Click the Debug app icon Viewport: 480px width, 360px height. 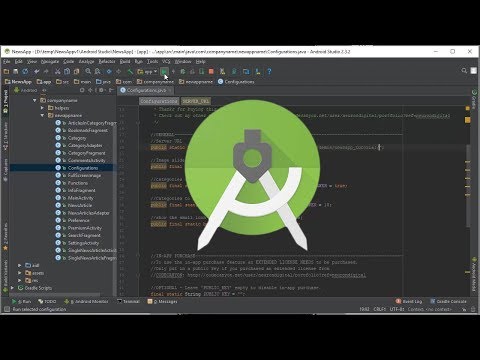(183, 71)
